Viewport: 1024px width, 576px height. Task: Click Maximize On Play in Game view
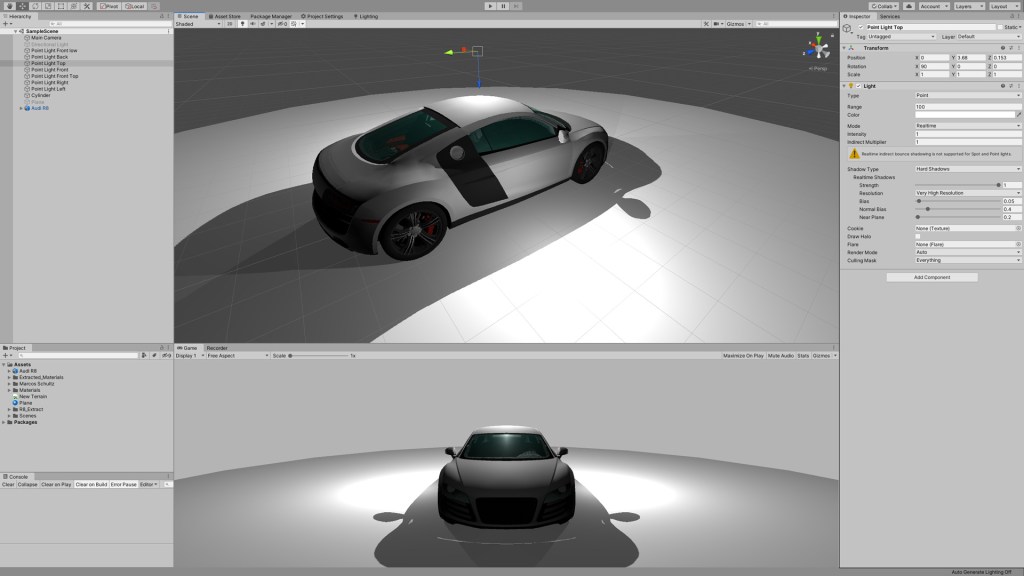[x=742, y=355]
